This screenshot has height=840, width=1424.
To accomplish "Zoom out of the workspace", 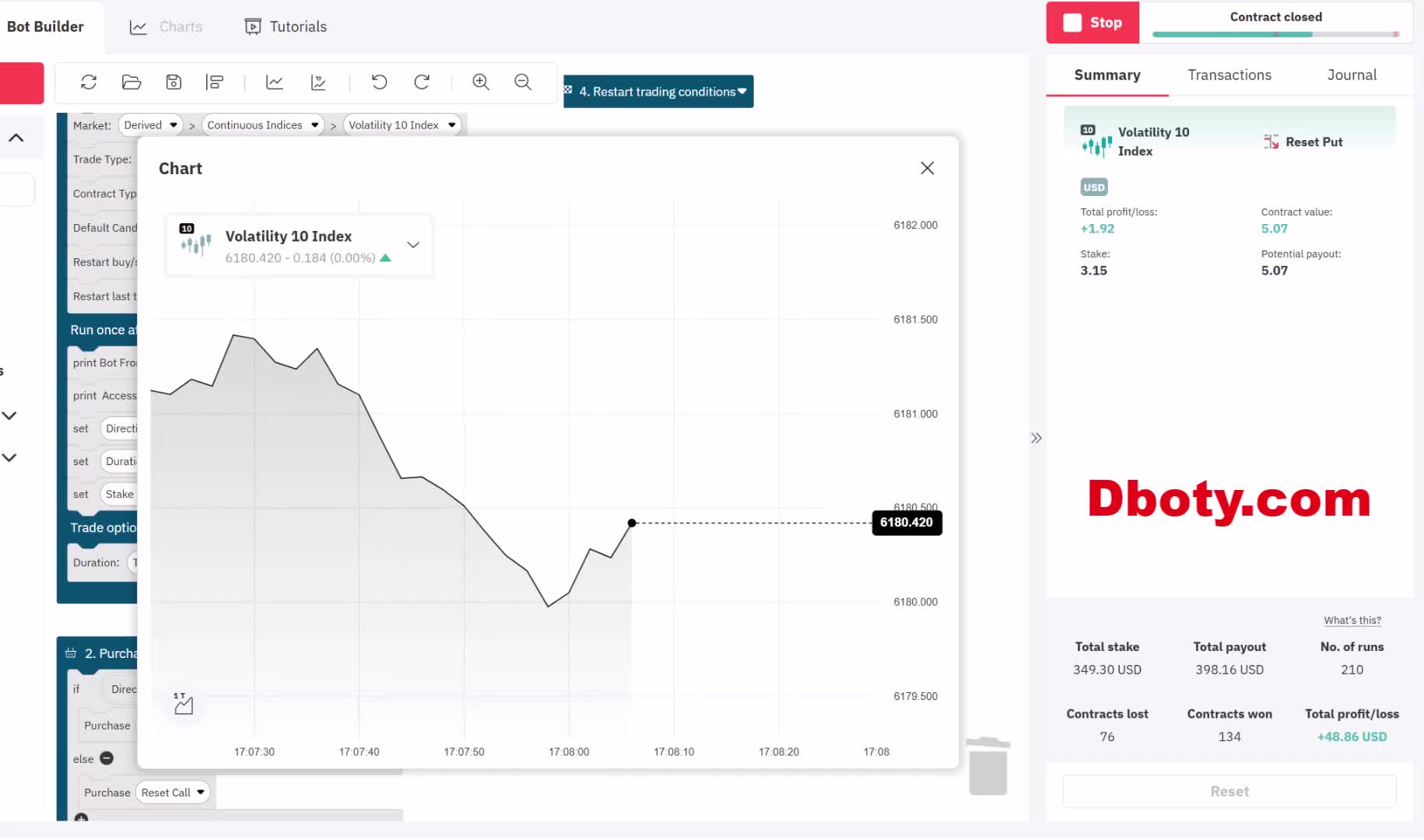I will coord(523,82).
